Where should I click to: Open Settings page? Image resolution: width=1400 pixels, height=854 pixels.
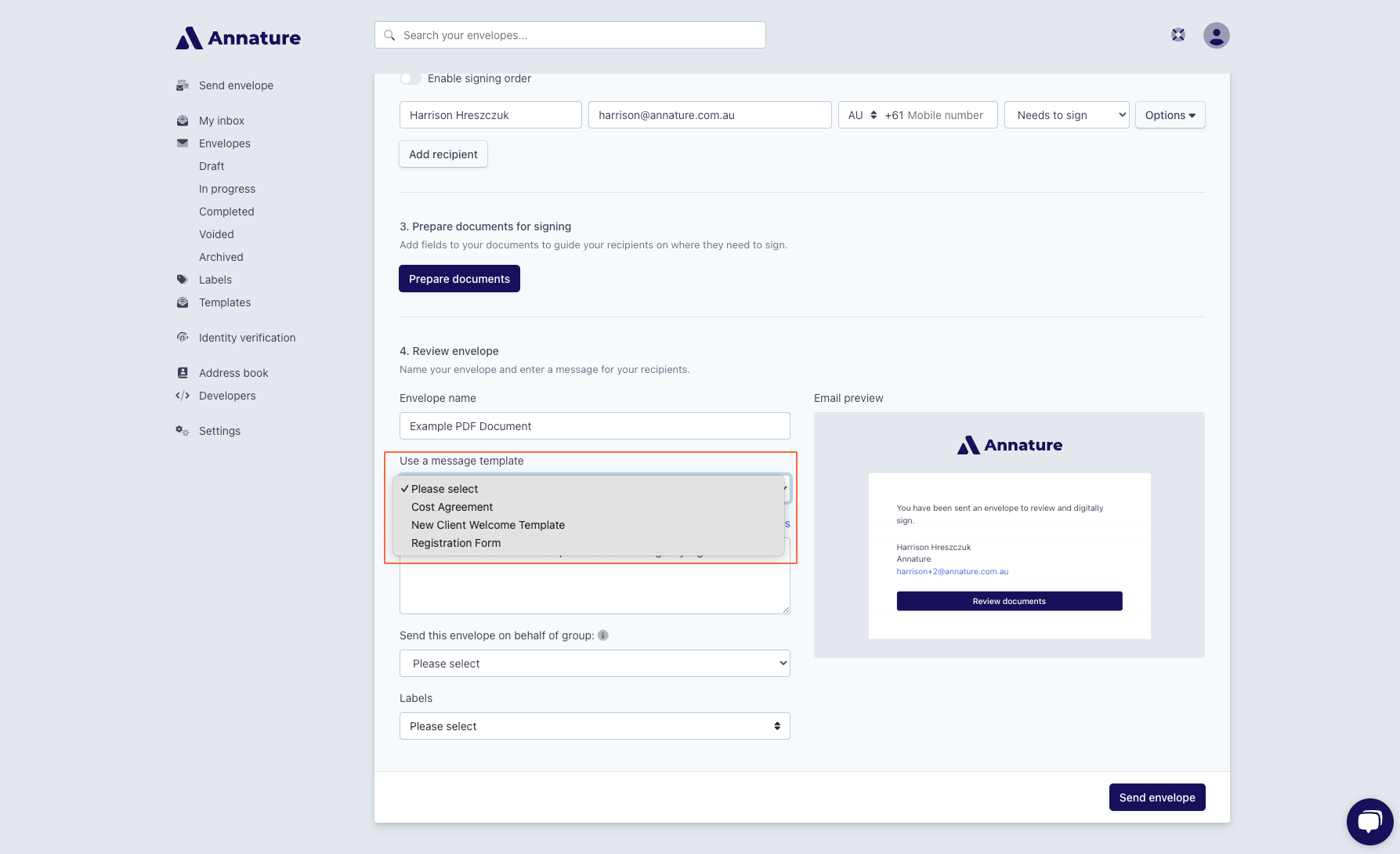[x=219, y=431]
